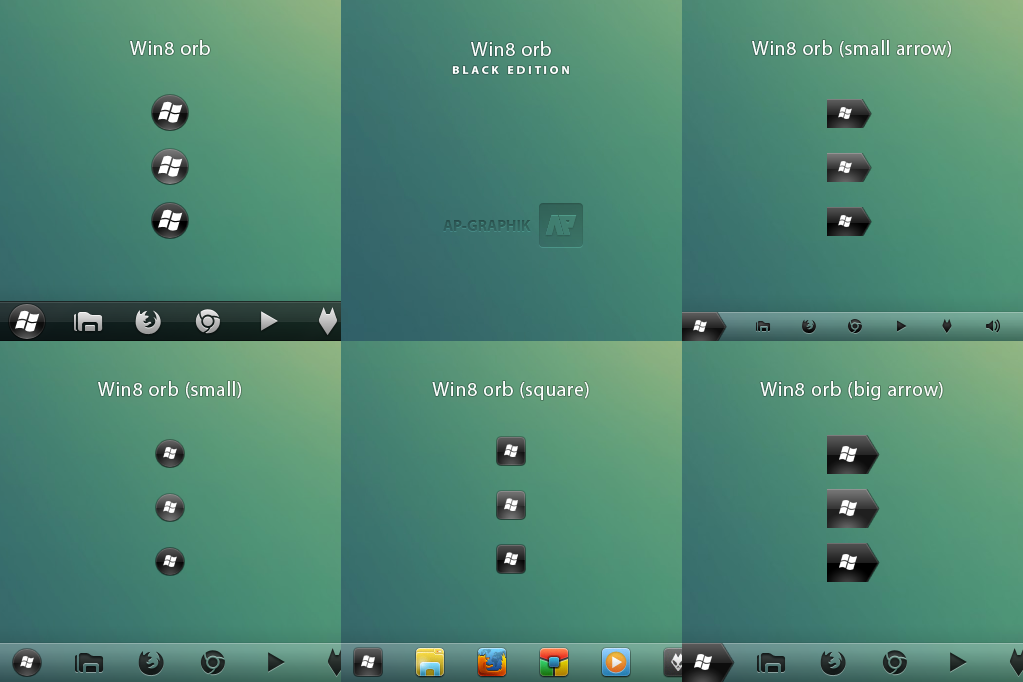
Task: Select the bottom big-arrow orb preview
Action: [851, 562]
